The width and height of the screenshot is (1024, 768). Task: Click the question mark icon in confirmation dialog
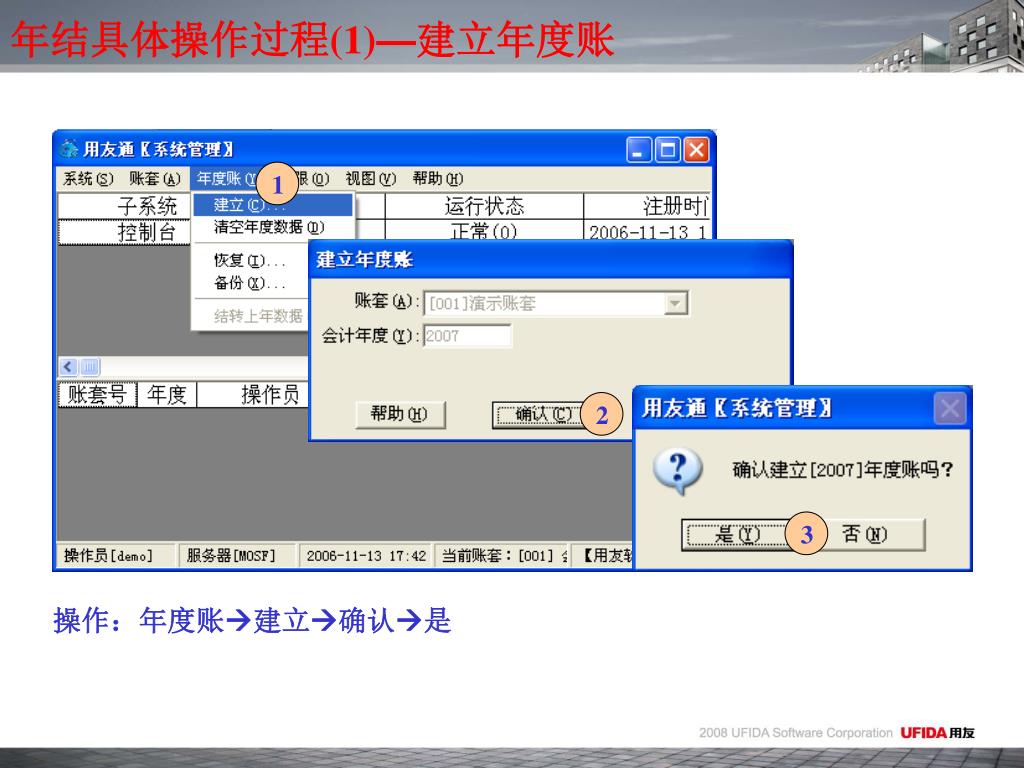click(678, 470)
